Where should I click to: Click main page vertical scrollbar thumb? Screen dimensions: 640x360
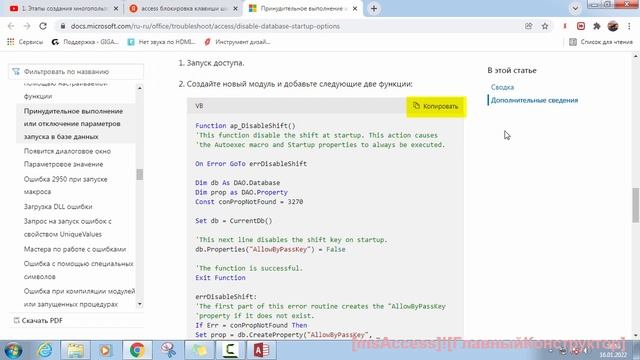636,205
